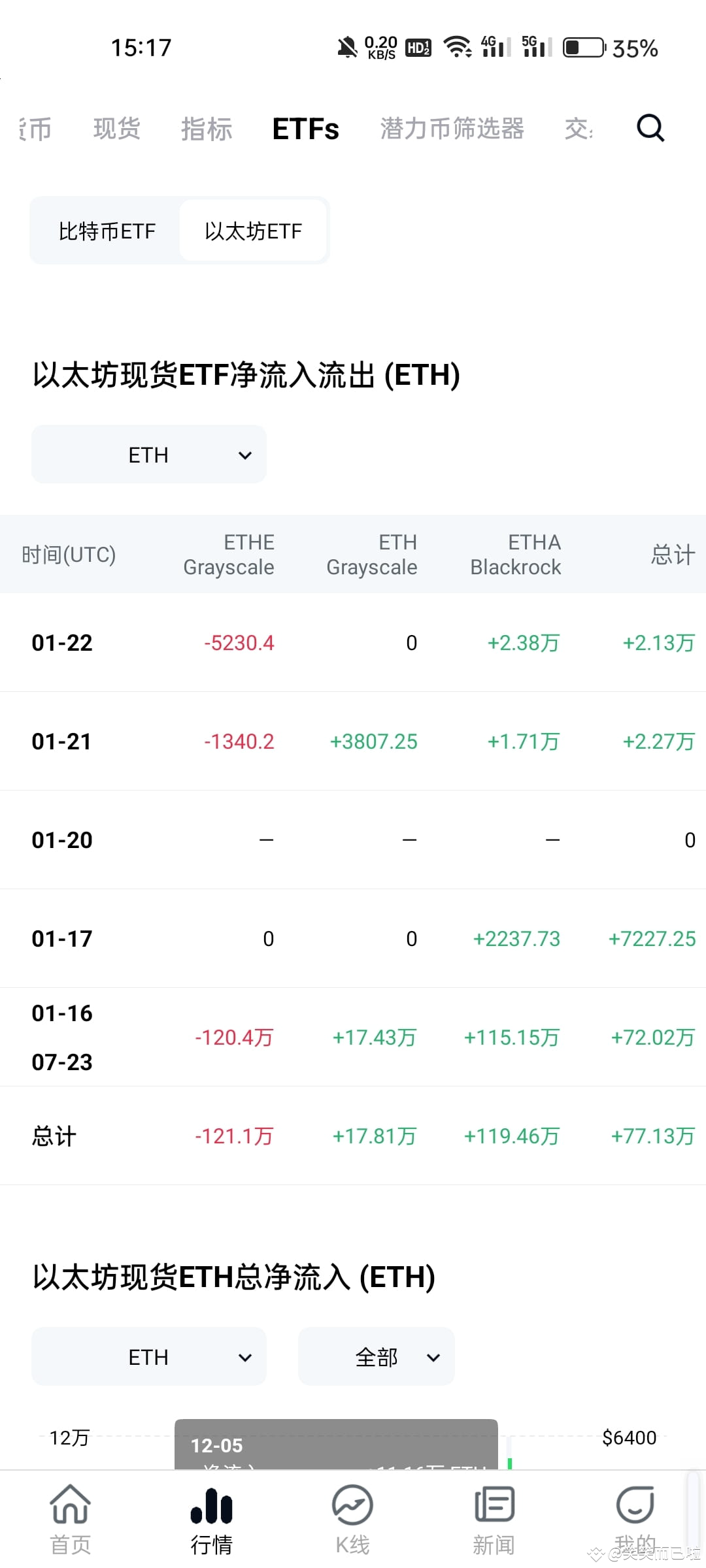Select the 以太坊ETF segment
The image size is (706, 1568).
coord(253,231)
